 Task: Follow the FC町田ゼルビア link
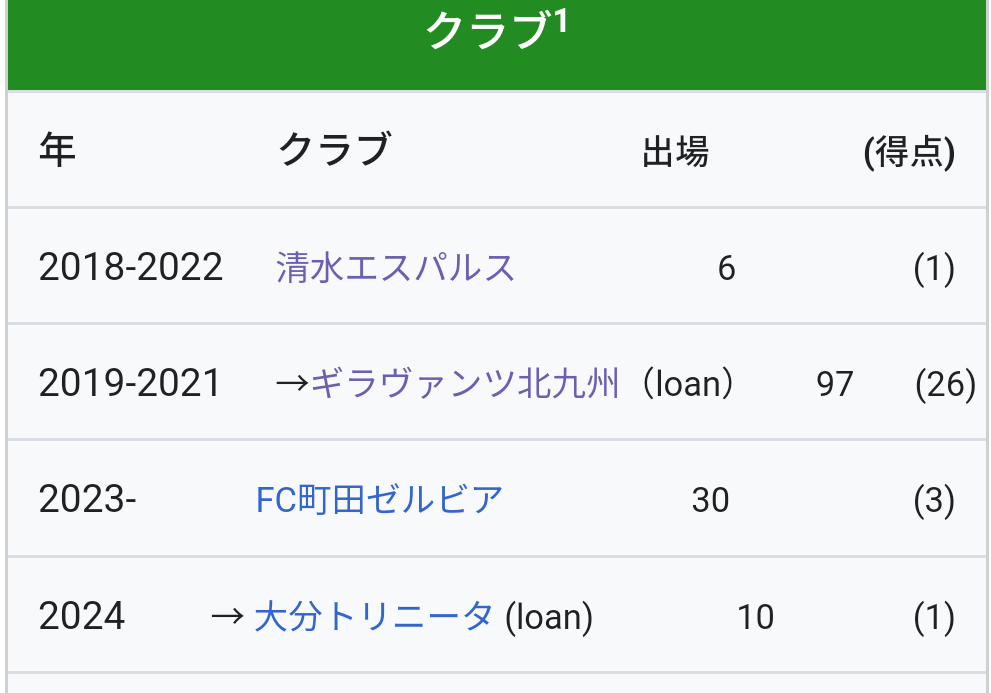[379, 500]
